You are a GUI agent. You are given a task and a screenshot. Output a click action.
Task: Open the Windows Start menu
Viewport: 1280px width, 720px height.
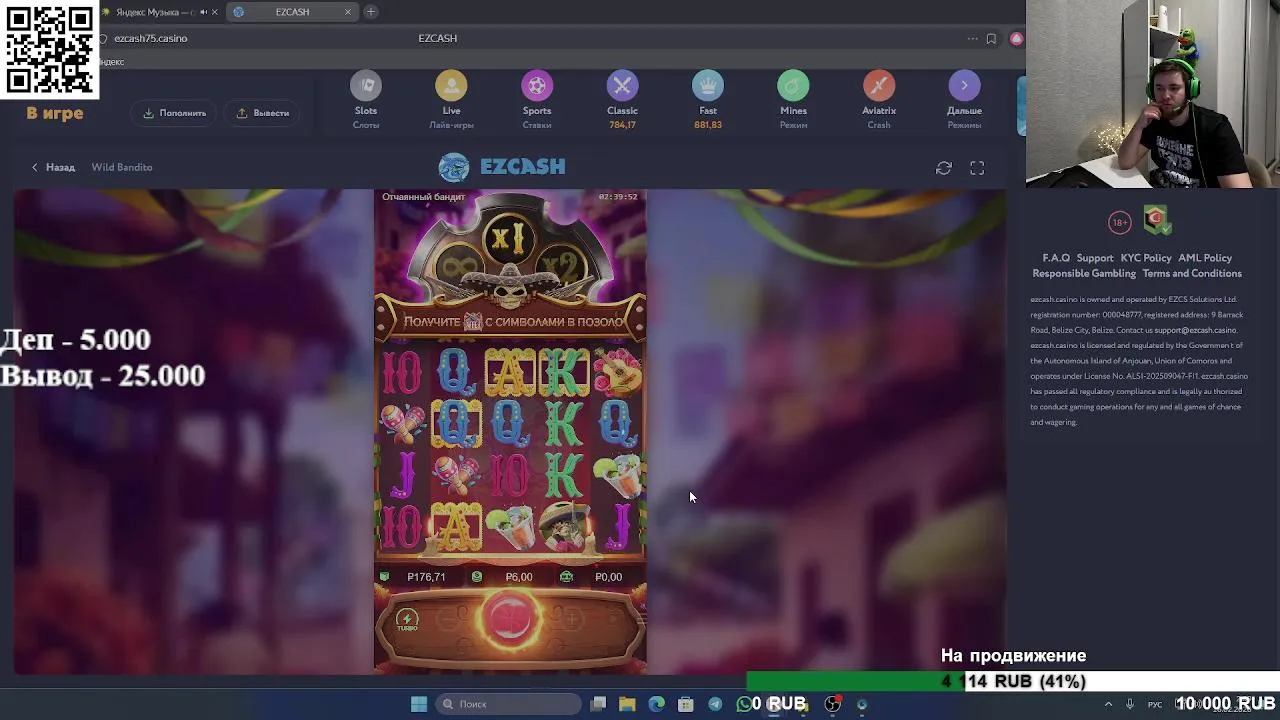(x=419, y=704)
